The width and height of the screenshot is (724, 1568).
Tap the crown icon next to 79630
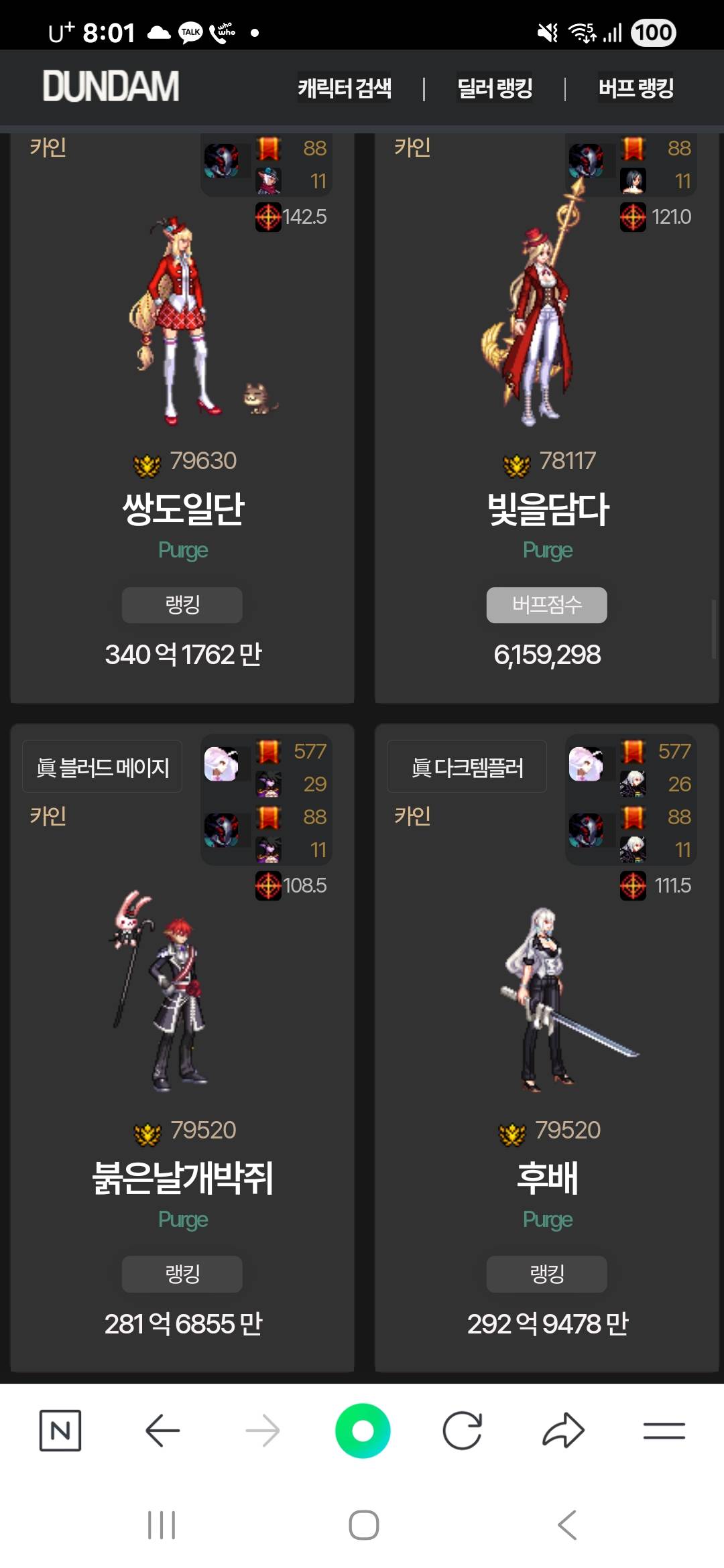147,464
